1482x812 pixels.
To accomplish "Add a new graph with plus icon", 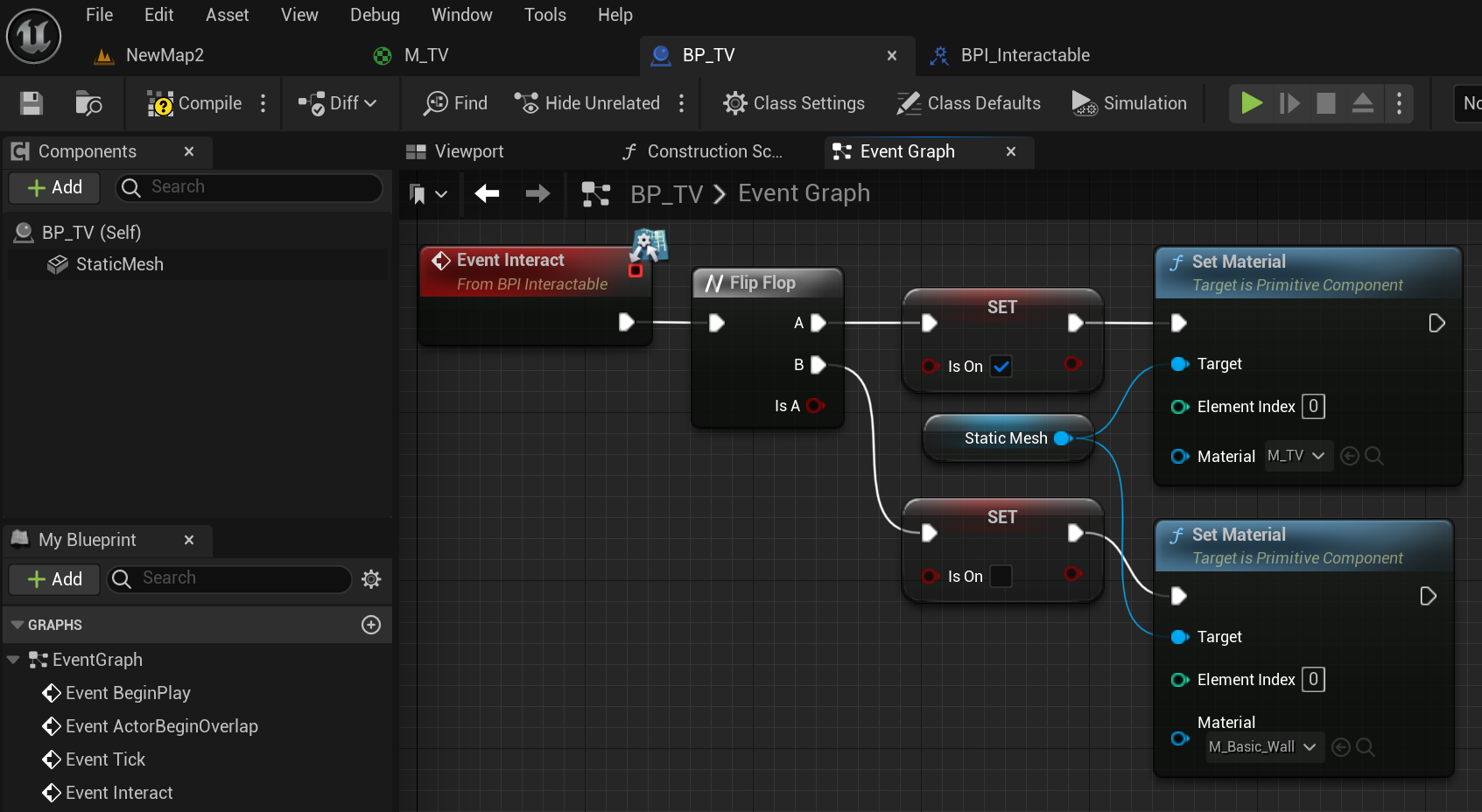I will [x=371, y=625].
